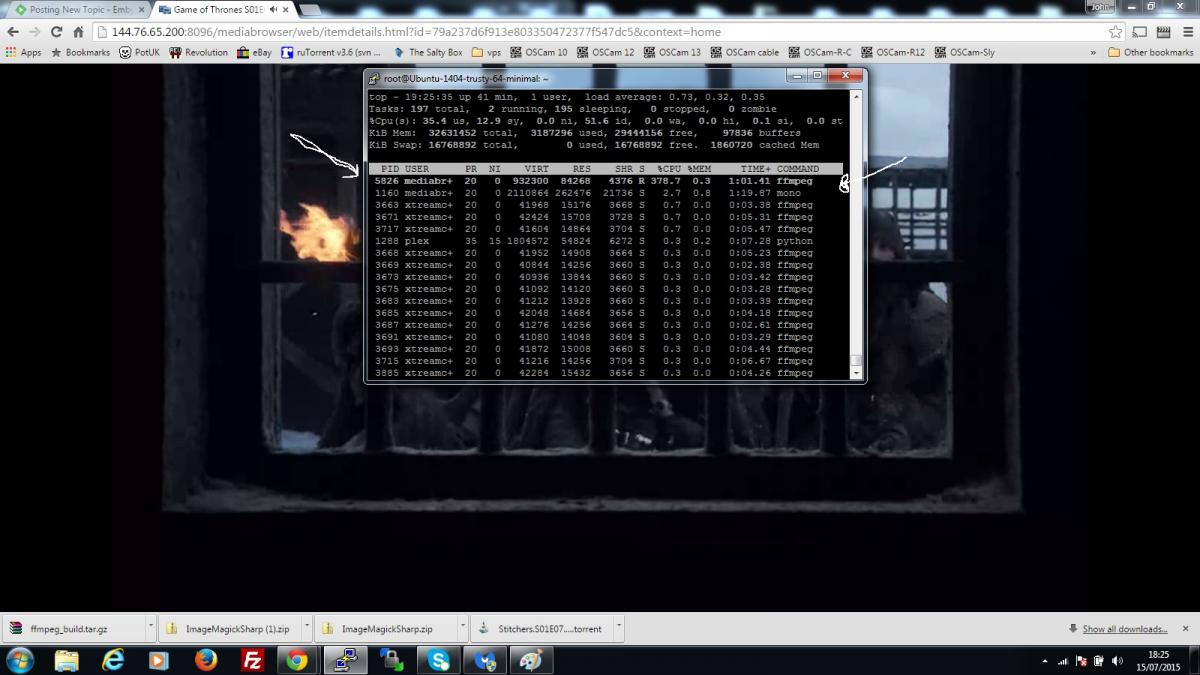Image resolution: width=1200 pixels, height=675 pixels.
Task: Open The Salty Box bookmark
Action: 428,52
